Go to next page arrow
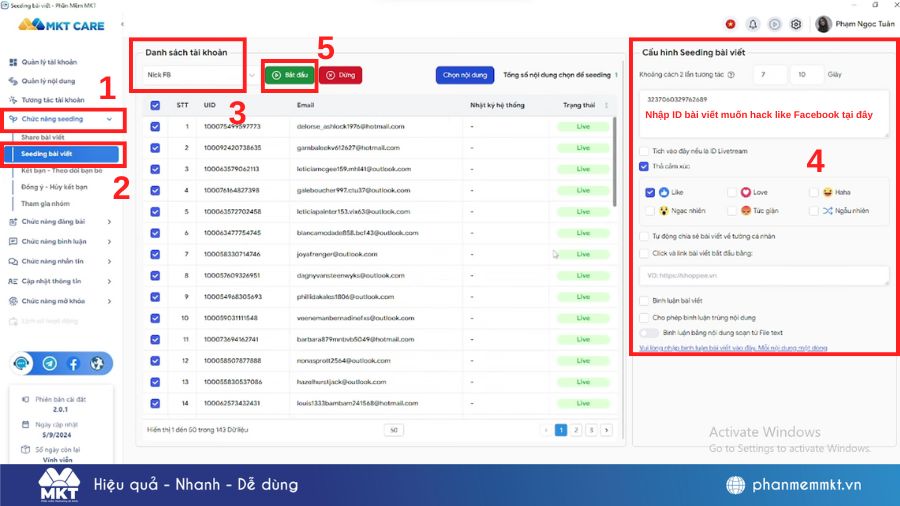The height and width of the screenshot is (506, 900). pyautogui.click(x=607, y=430)
